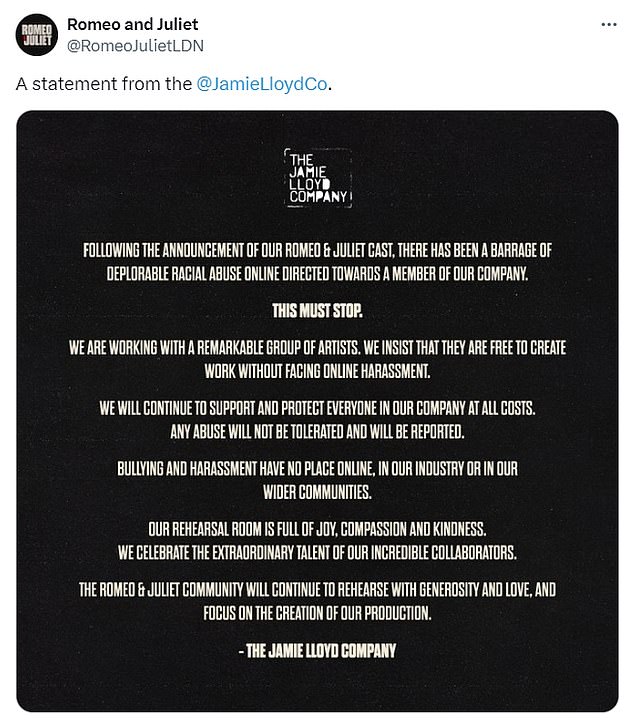This screenshot has height=720, width=634.
Task: Click the 'Our rehearsal room is full' line
Action: coord(317,529)
